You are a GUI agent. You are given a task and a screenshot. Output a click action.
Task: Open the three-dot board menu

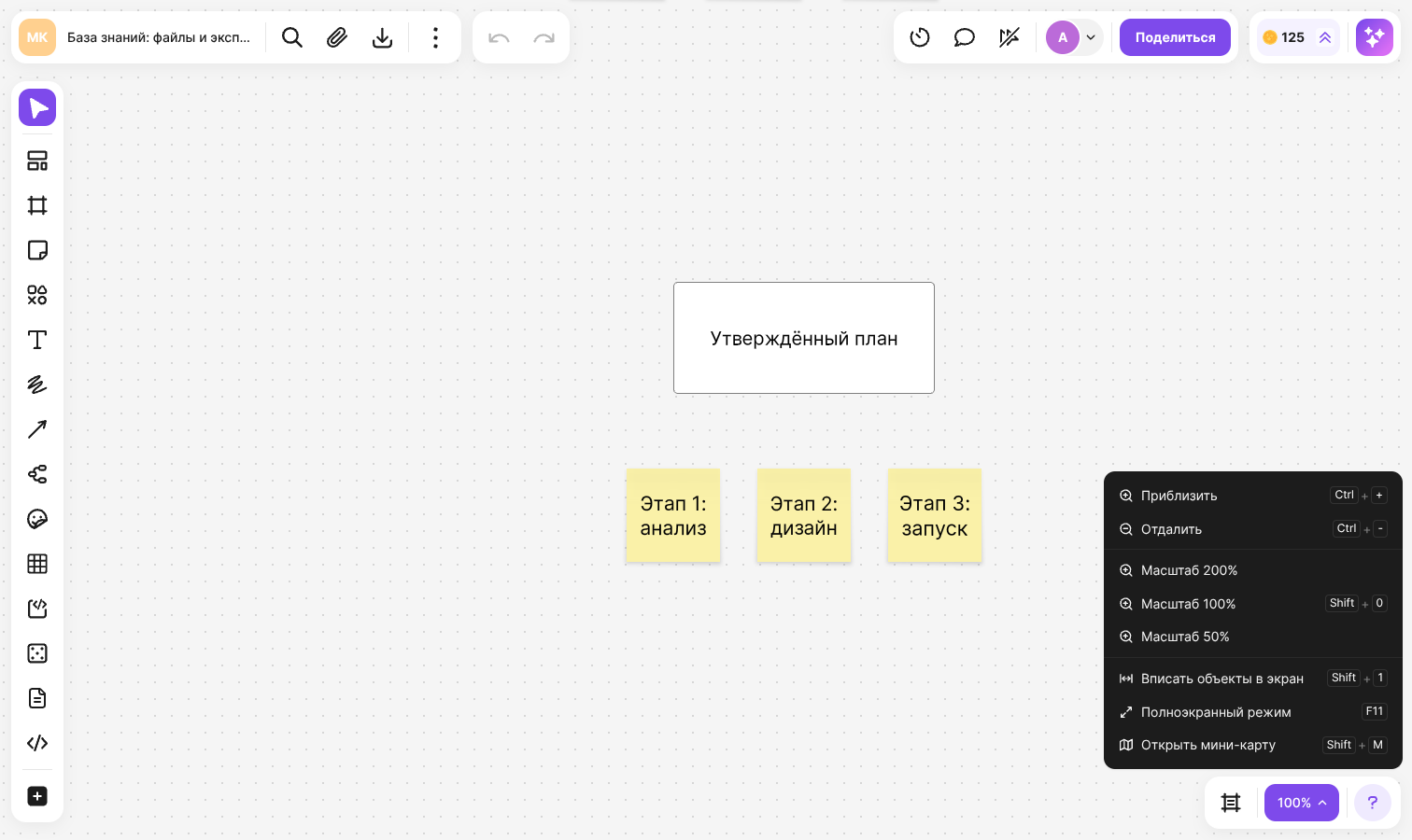click(435, 37)
